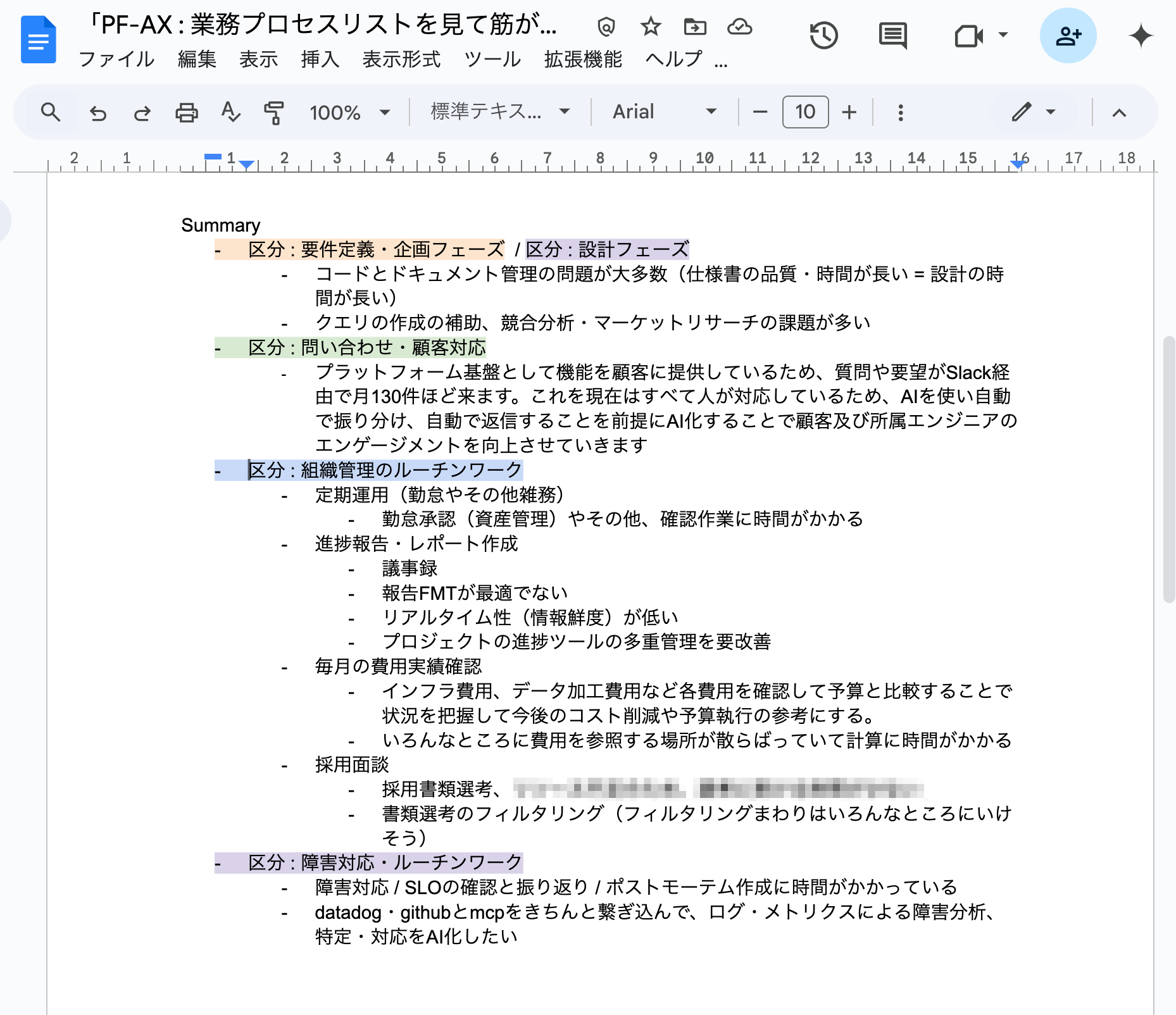Click the document title text
This screenshot has height=1015, width=1176.
tap(321, 25)
